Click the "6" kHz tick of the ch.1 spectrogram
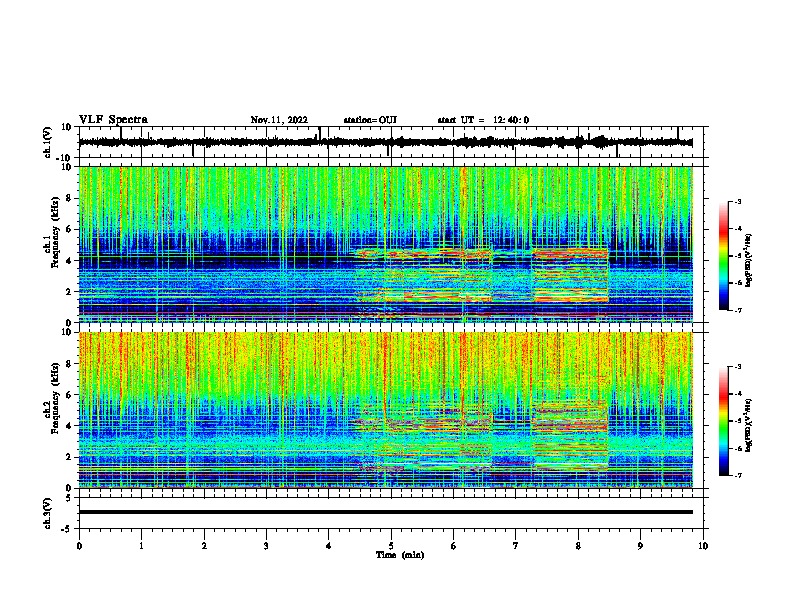This screenshot has height=612, width=792. coord(69,229)
